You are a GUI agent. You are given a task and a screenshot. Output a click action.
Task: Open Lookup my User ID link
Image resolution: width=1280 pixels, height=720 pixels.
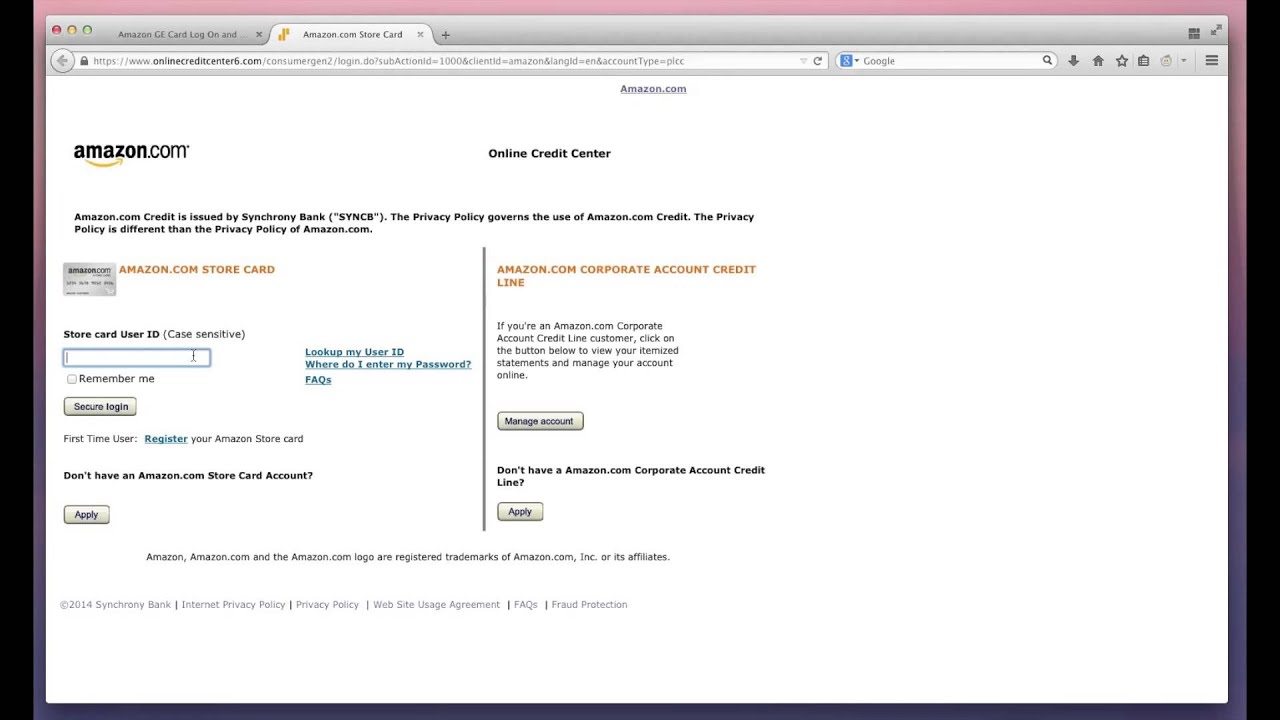(x=354, y=352)
